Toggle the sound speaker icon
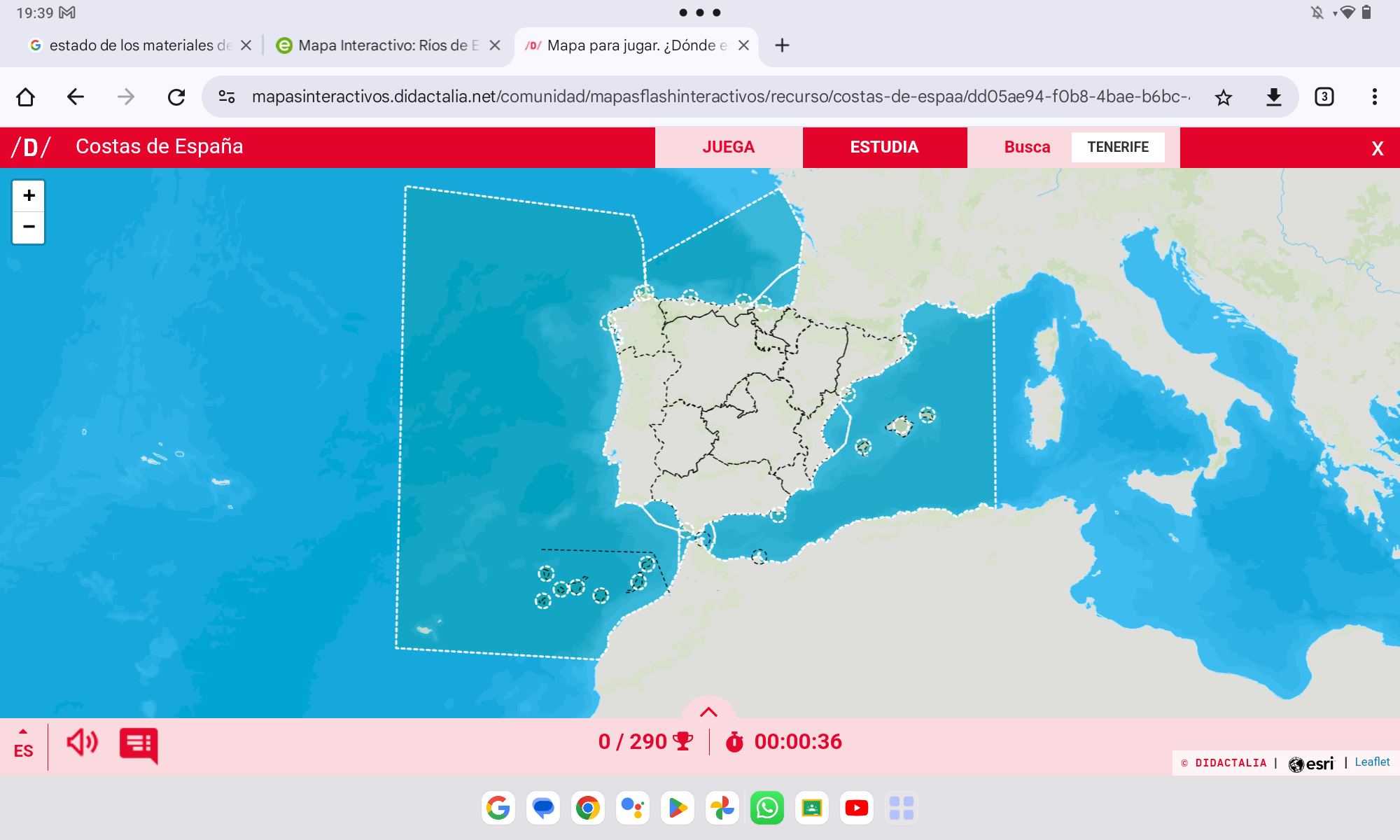 pos(82,743)
